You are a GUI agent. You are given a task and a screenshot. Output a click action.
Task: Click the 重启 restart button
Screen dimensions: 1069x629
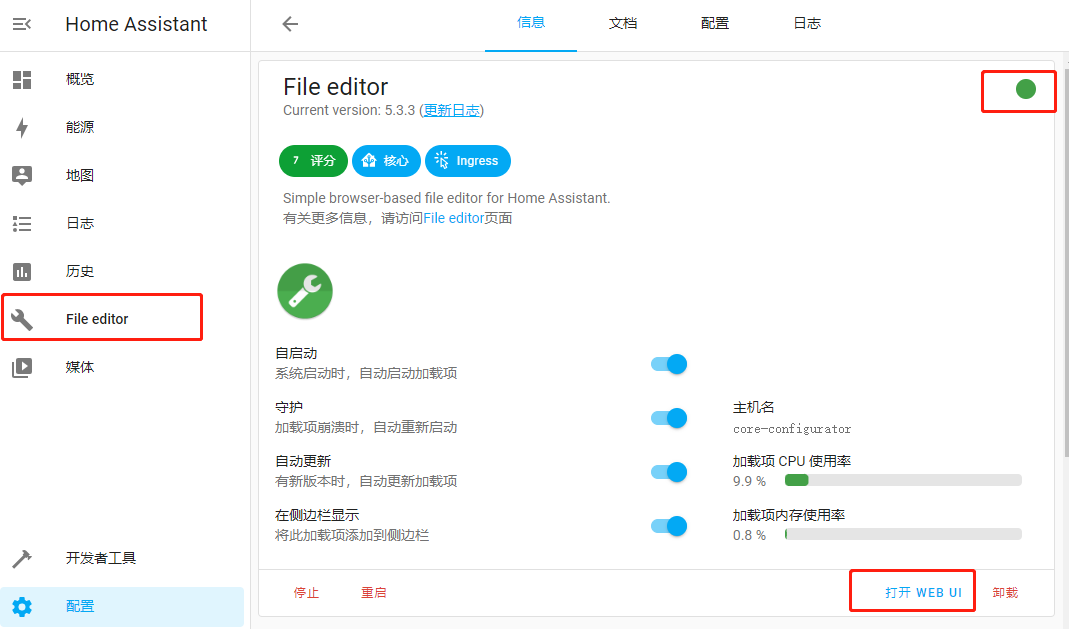tap(374, 593)
